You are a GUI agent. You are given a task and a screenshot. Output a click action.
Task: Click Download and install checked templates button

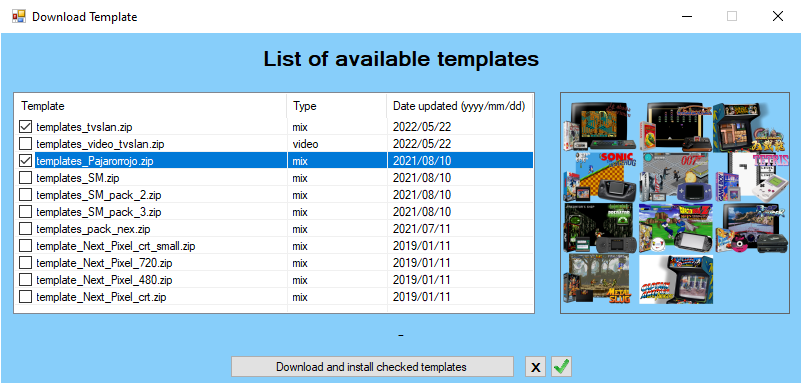372,367
